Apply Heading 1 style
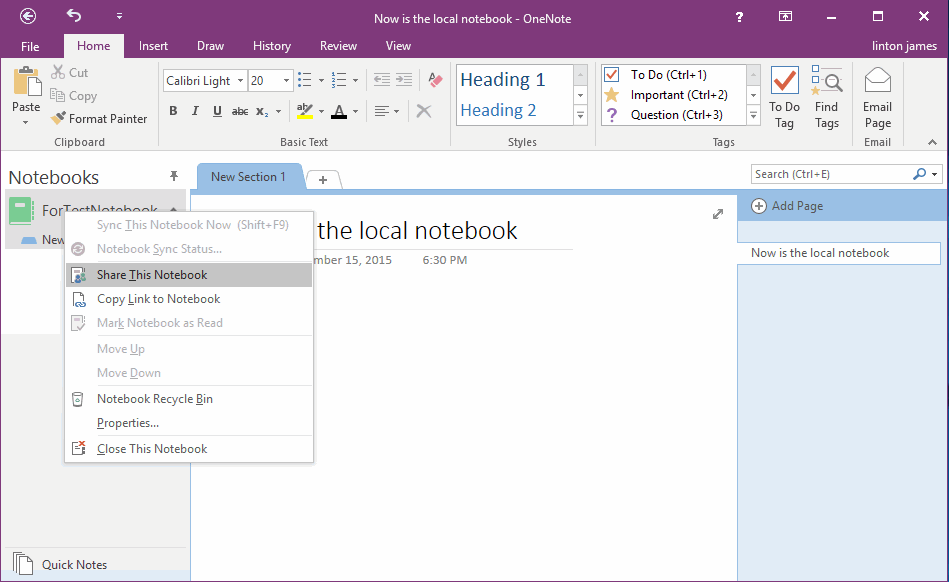 pyautogui.click(x=502, y=79)
